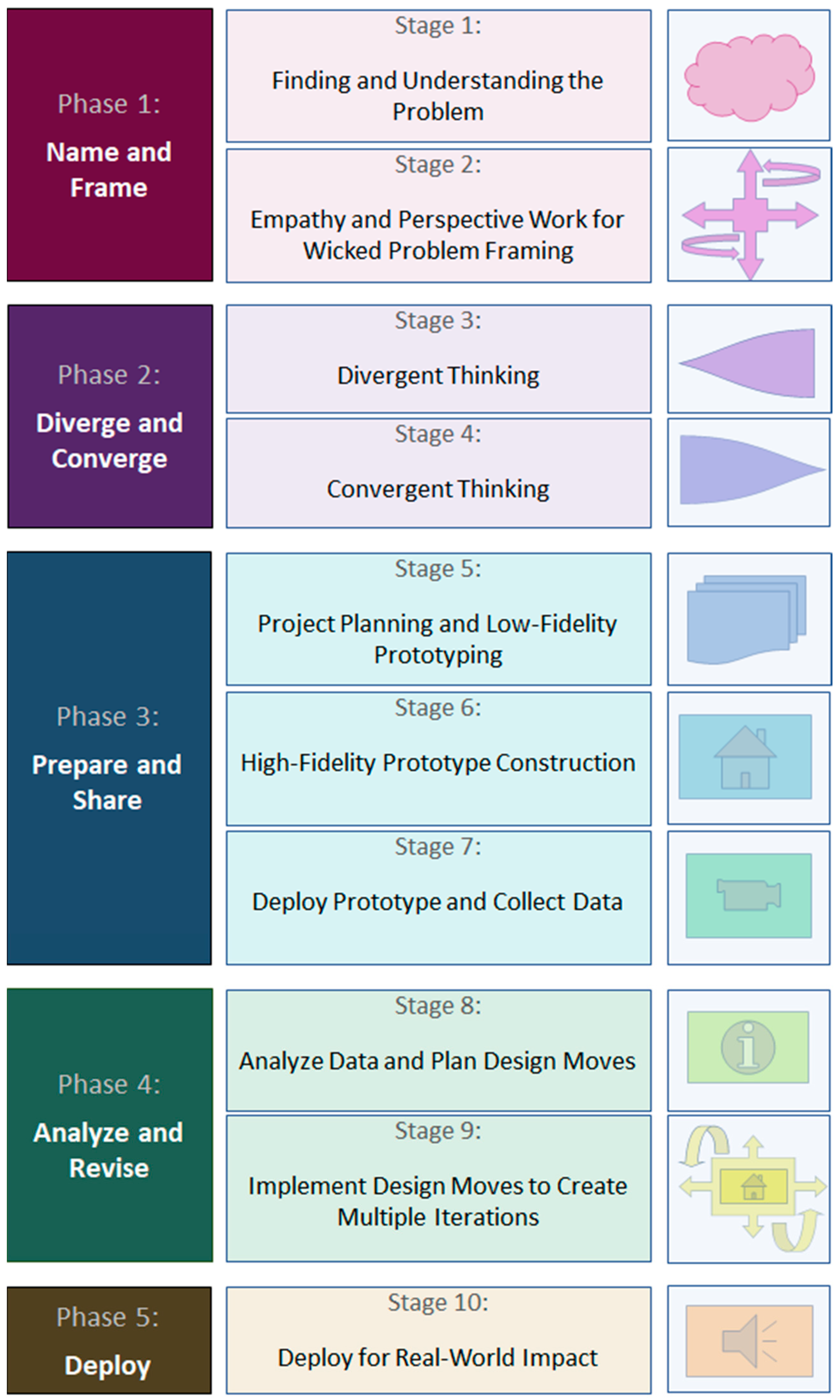Click Stage 2: Empathy and Perspective Work box
The image size is (840, 1400).
[x=438, y=216]
